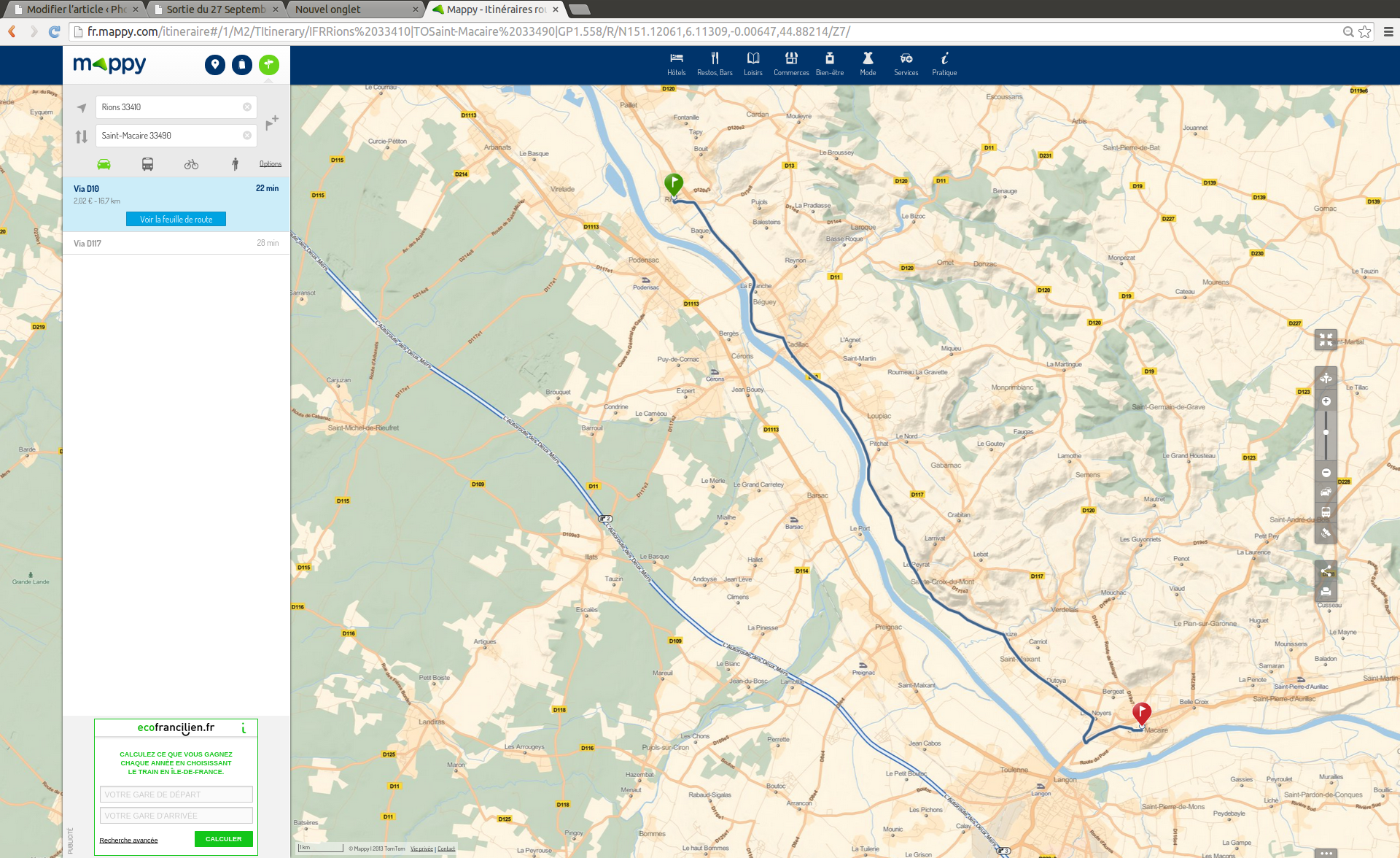Clear the Rions 33410 departure field
Image resolution: width=1400 pixels, height=858 pixels.
pos(247,107)
